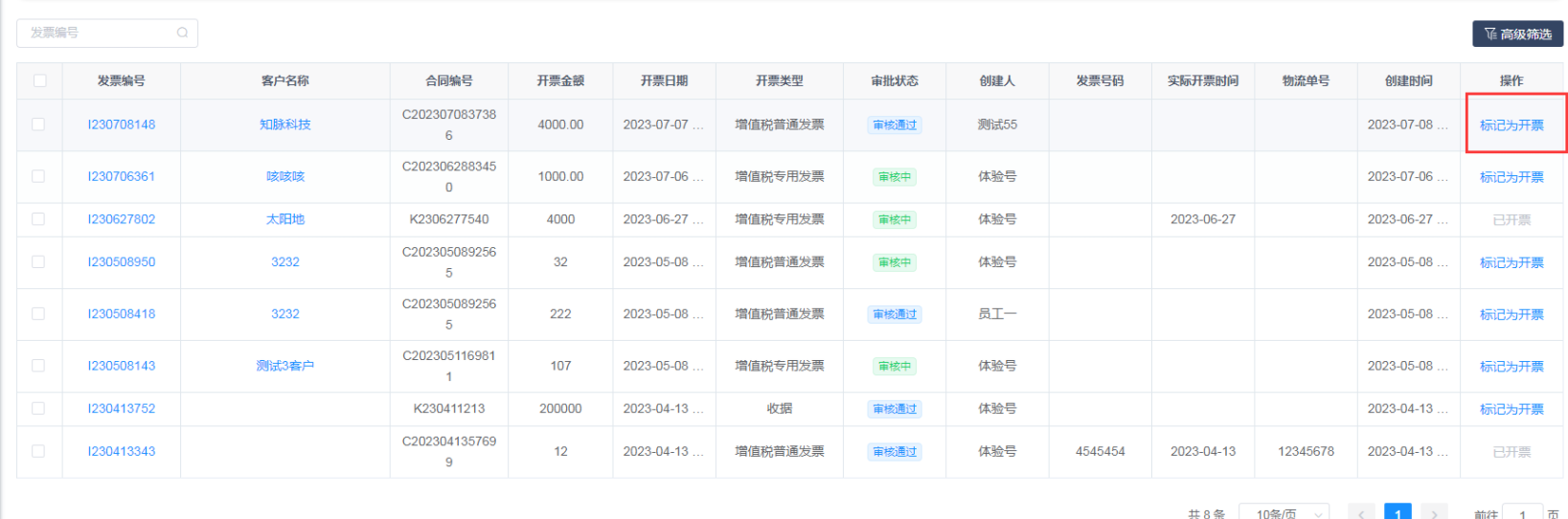
Task: Click 标记为开票 for invoice I230508950
Action: (x=1511, y=262)
